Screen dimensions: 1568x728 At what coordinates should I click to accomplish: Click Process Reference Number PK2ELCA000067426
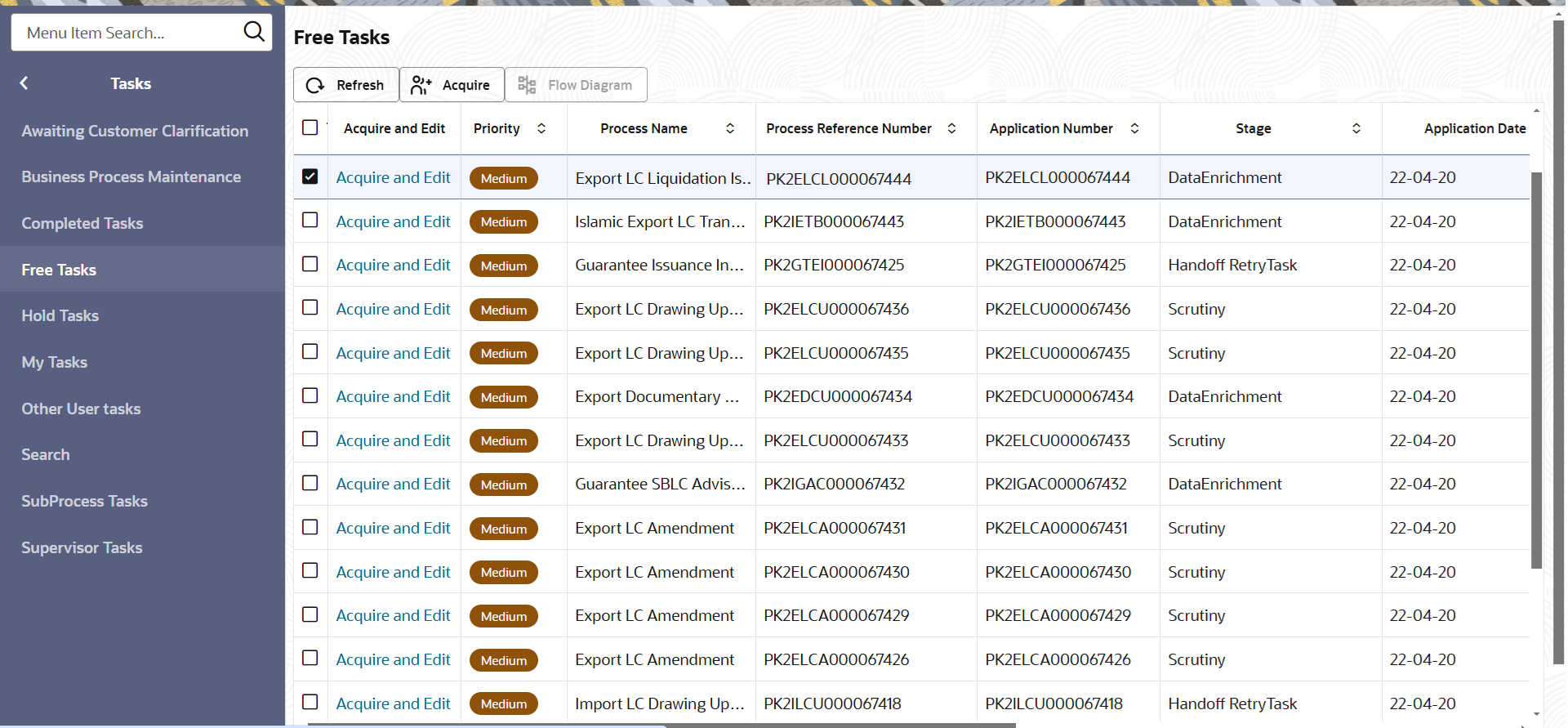click(x=836, y=659)
